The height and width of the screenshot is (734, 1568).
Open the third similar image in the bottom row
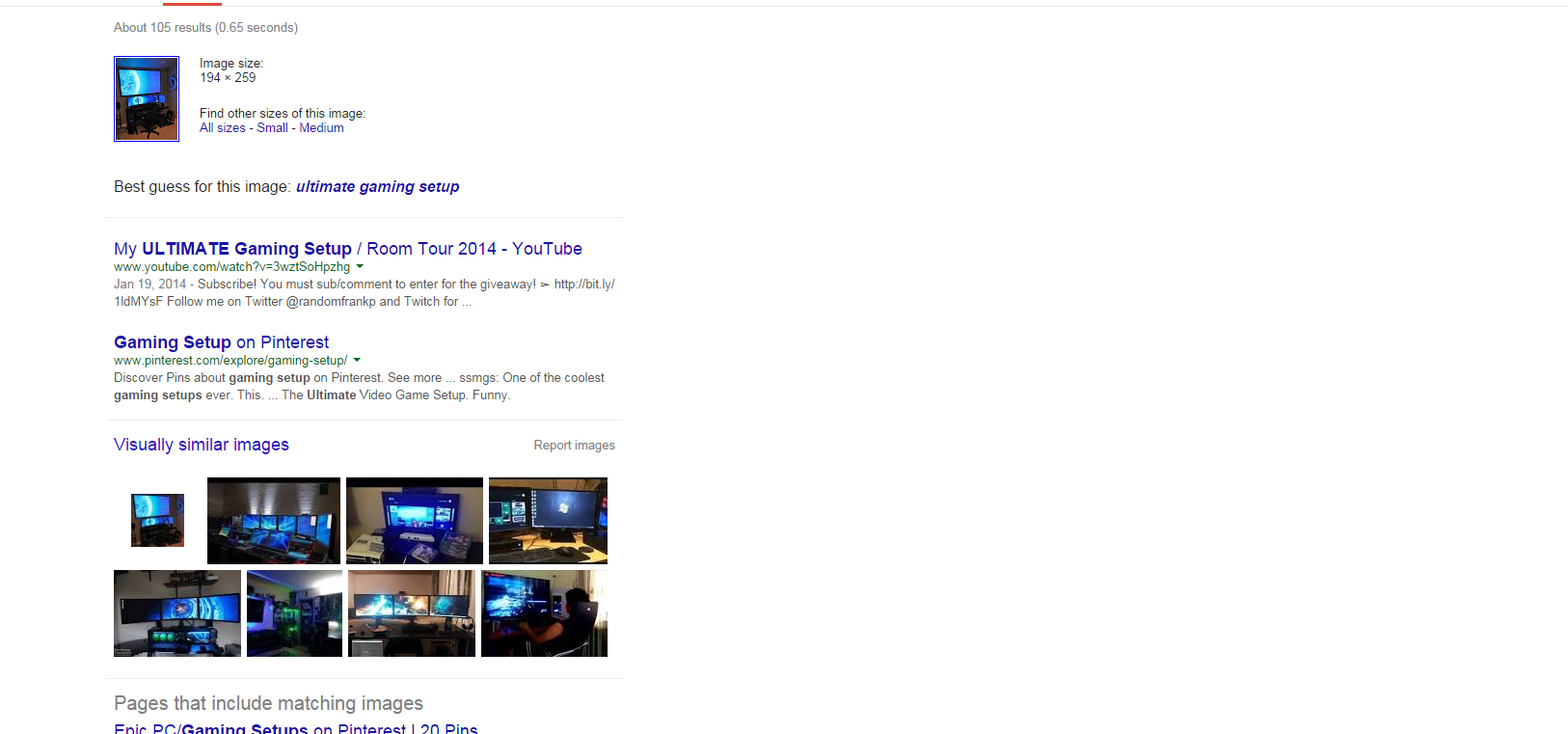[x=412, y=613]
